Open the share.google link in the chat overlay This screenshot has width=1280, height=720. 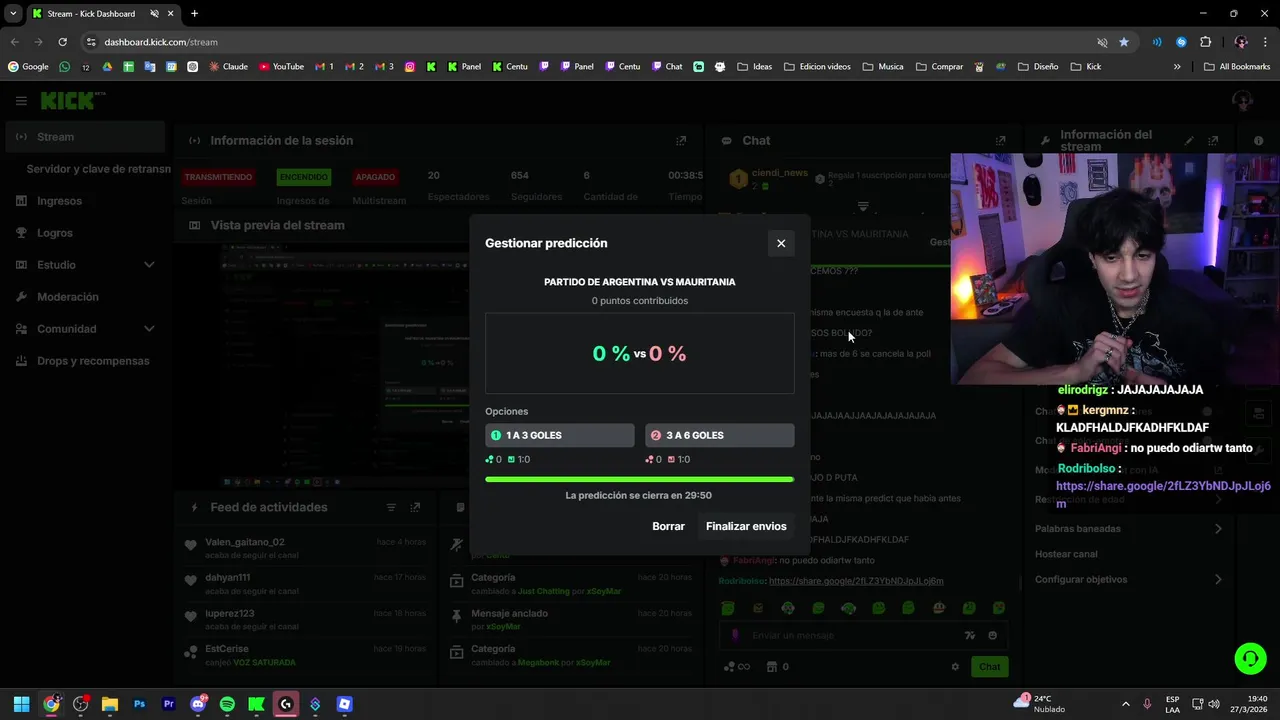click(1163, 494)
